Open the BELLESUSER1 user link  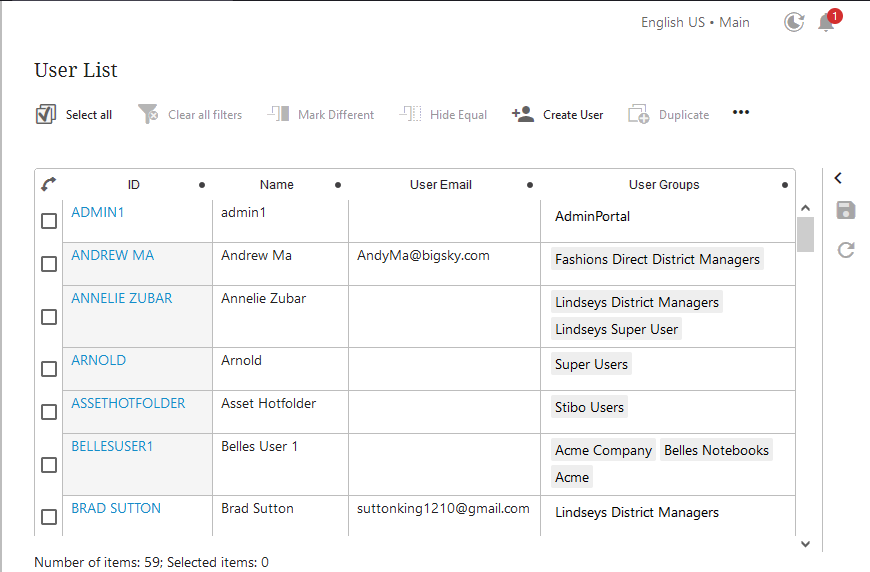(112, 446)
